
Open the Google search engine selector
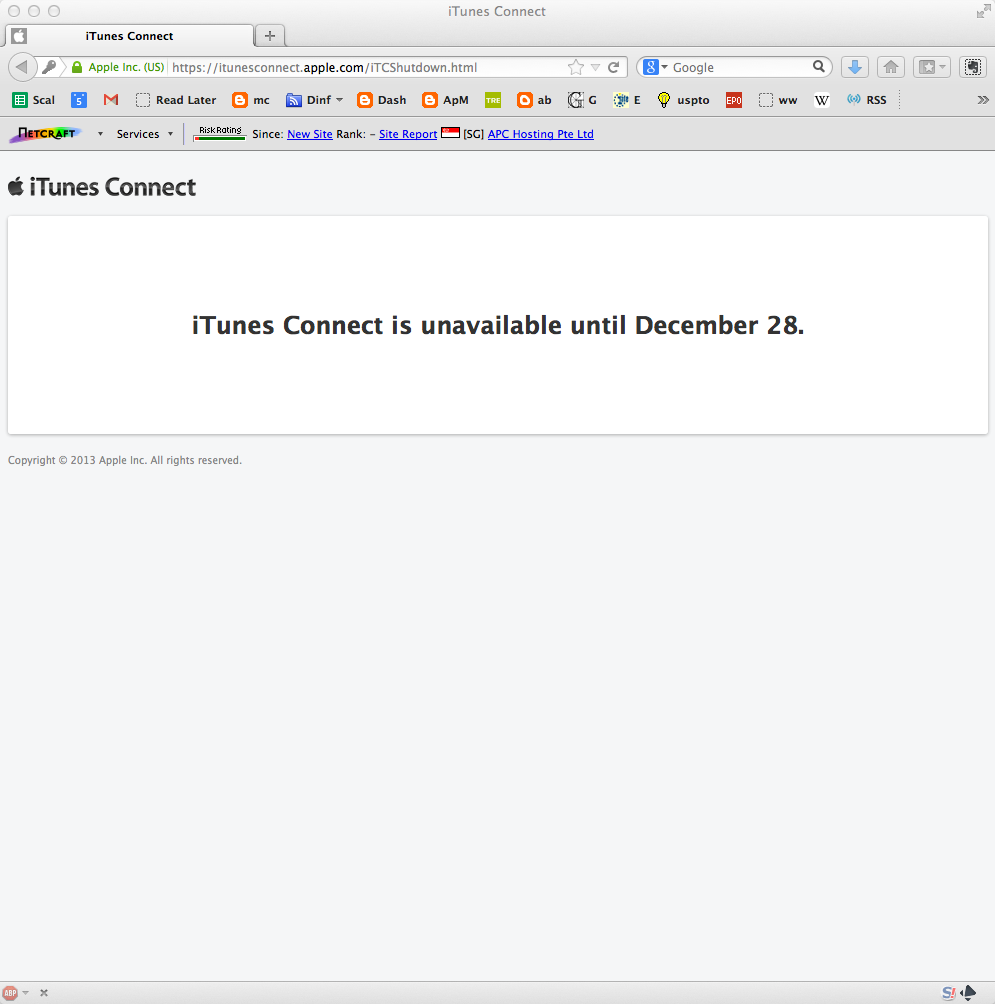(654, 67)
